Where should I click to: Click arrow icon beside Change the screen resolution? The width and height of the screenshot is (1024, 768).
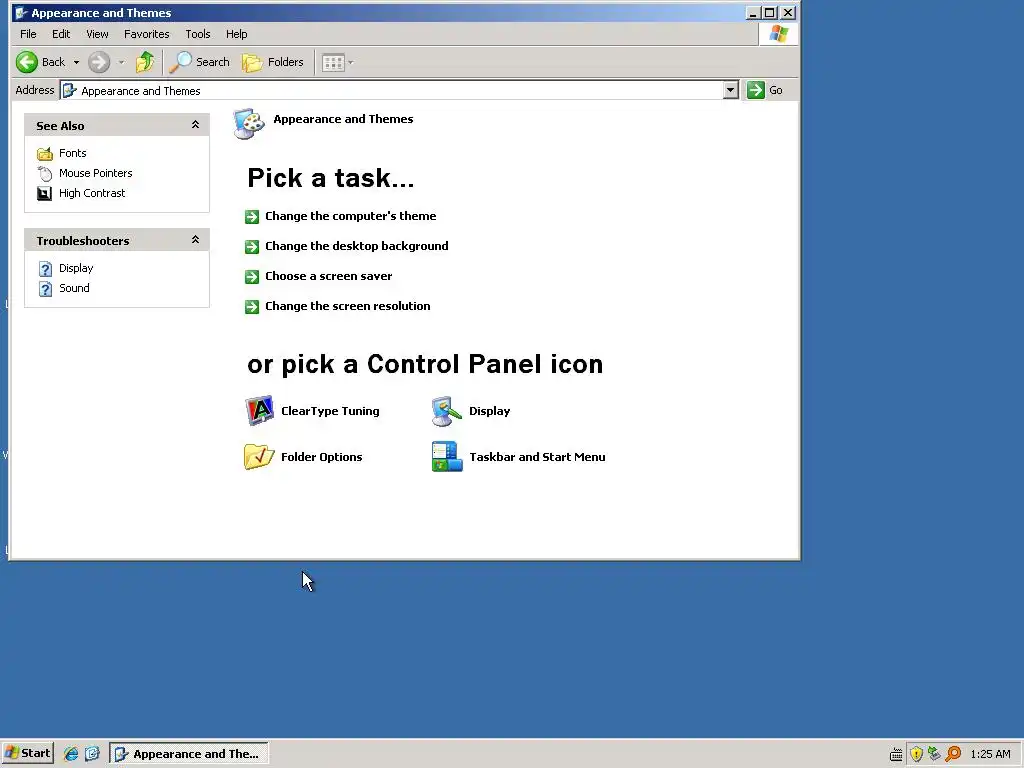coord(252,307)
